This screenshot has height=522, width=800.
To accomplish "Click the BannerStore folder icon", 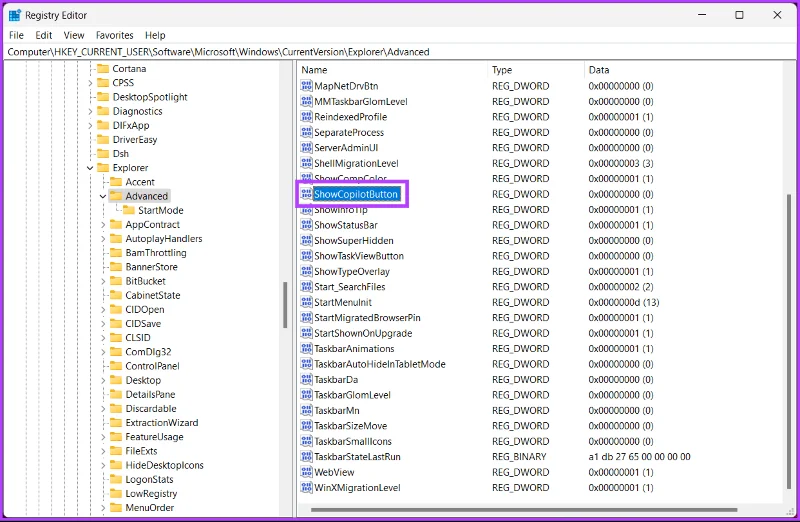I will coord(116,267).
